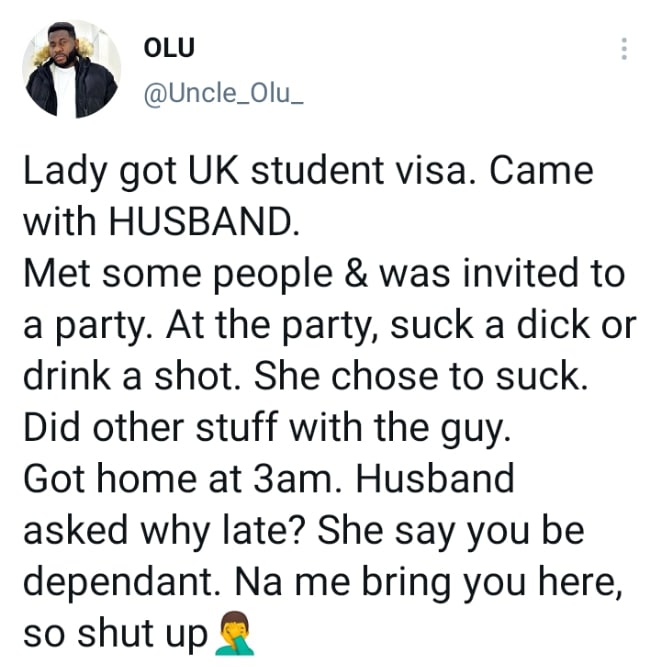Viewport: 661px width, 667px height.
Task: Click the OLU display name
Action: (169, 48)
